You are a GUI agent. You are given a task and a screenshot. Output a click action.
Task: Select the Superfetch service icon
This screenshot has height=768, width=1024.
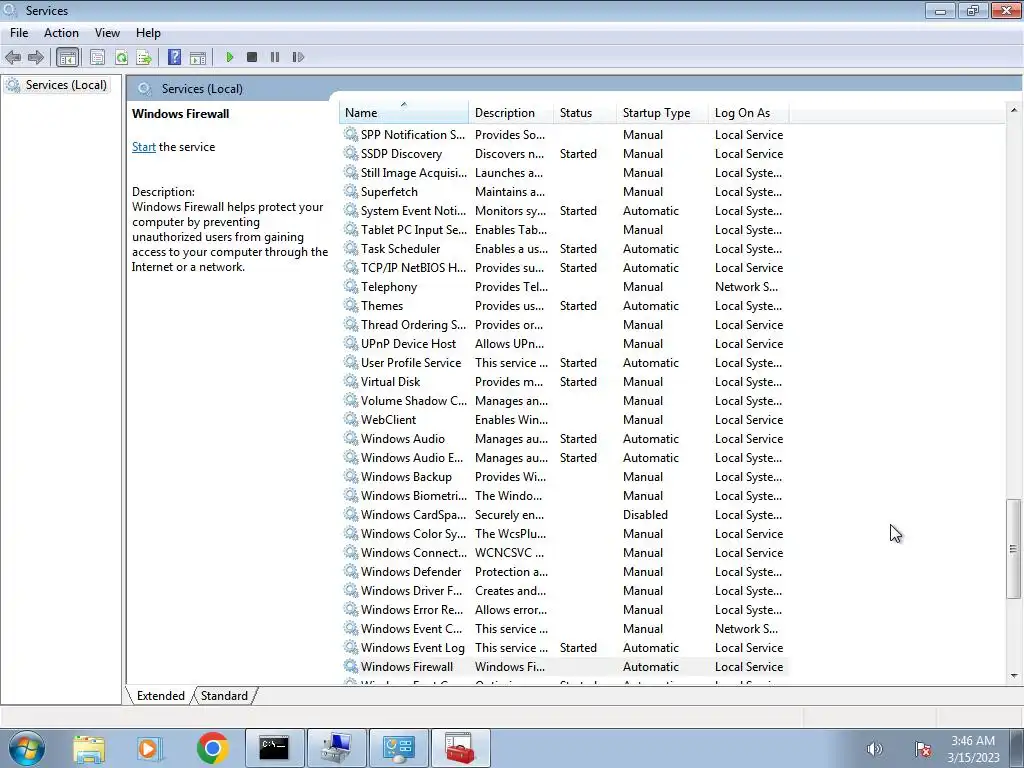click(351, 191)
